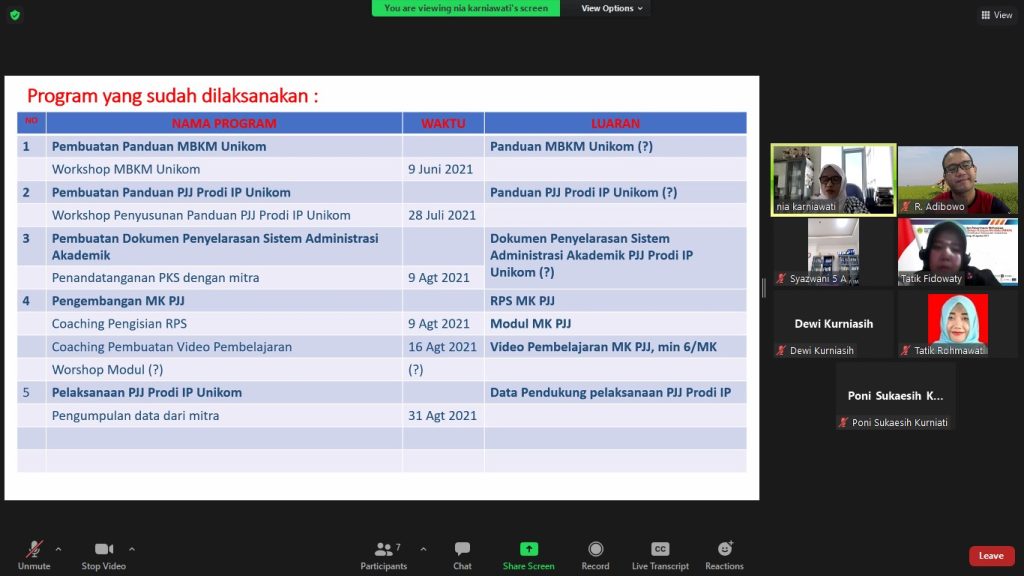This screenshot has width=1024, height=576.
Task: Click the 'Pengumpulan data dari mitra' cell
Action: (x=224, y=415)
